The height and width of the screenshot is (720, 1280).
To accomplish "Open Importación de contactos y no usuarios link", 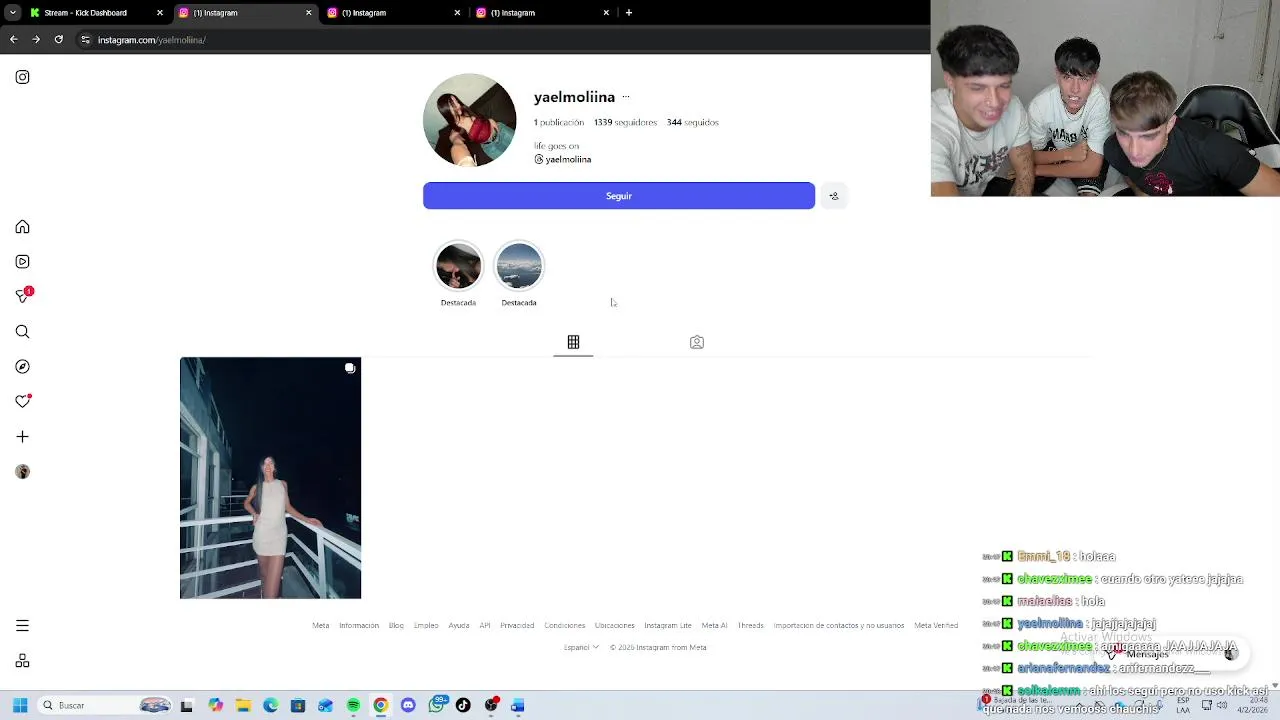I will (x=839, y=625).
